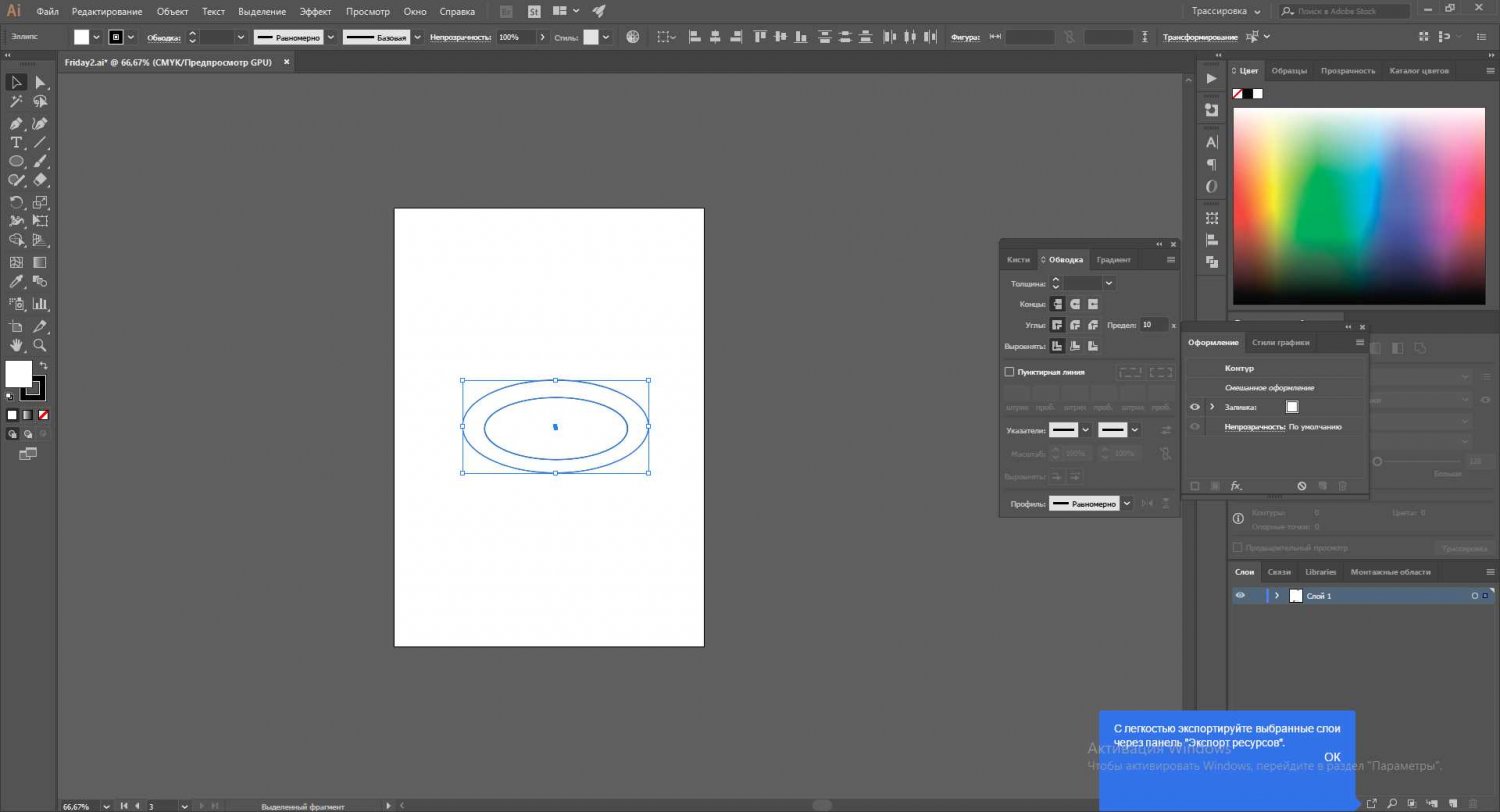Click the Change Screen Mode icon
Viewport: 1500px width, 812px height.
(x=27, y=454)
